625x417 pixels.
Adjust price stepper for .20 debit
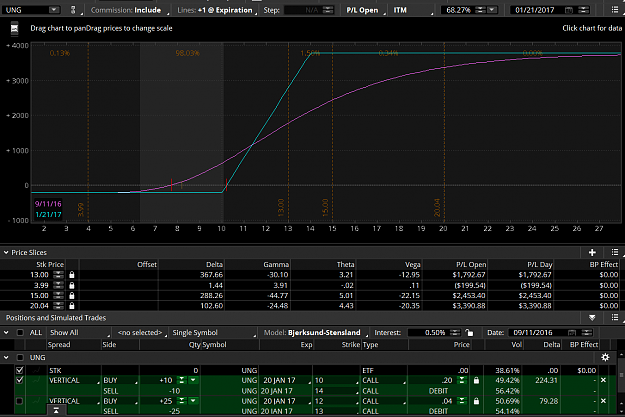462,380
